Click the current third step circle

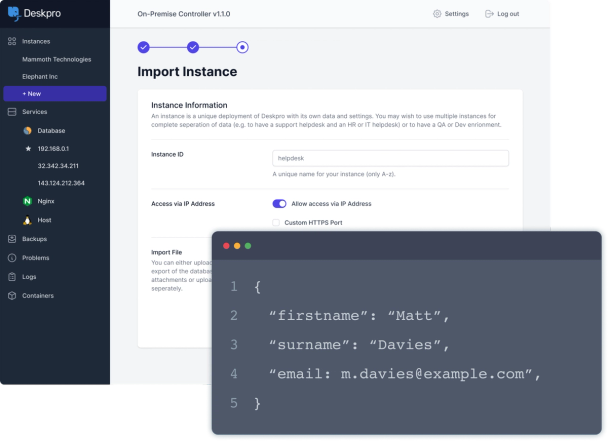pos(242,47)
